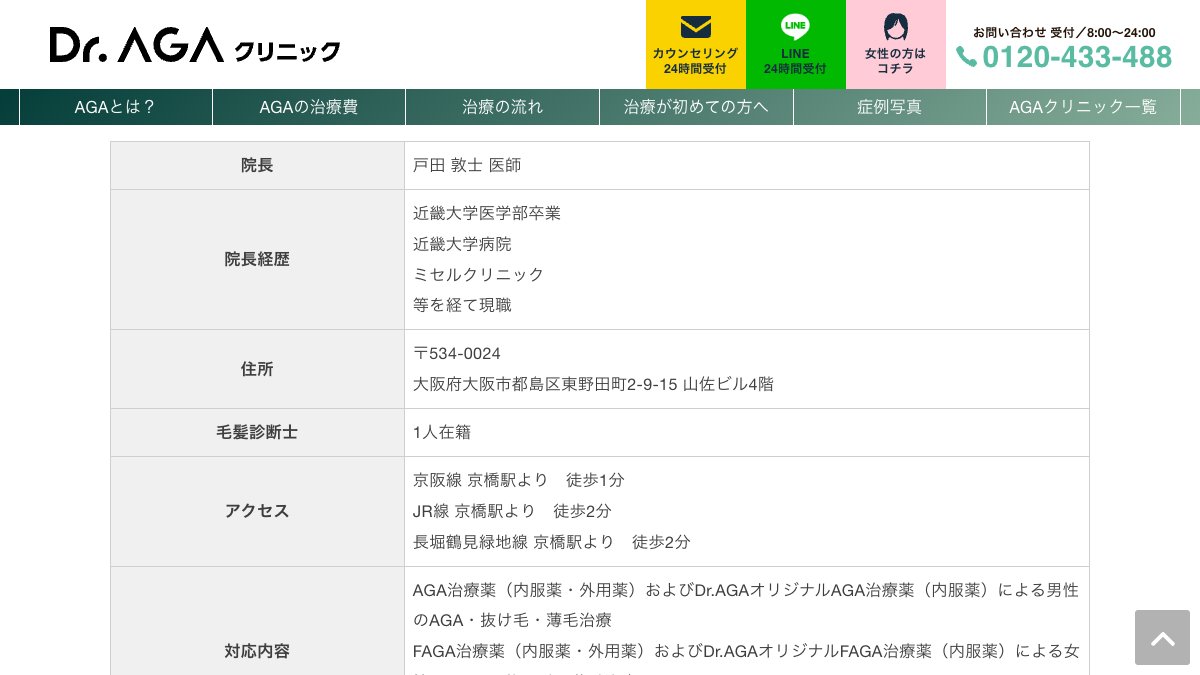Open the 治療が初めての方へ menu item

696,107
